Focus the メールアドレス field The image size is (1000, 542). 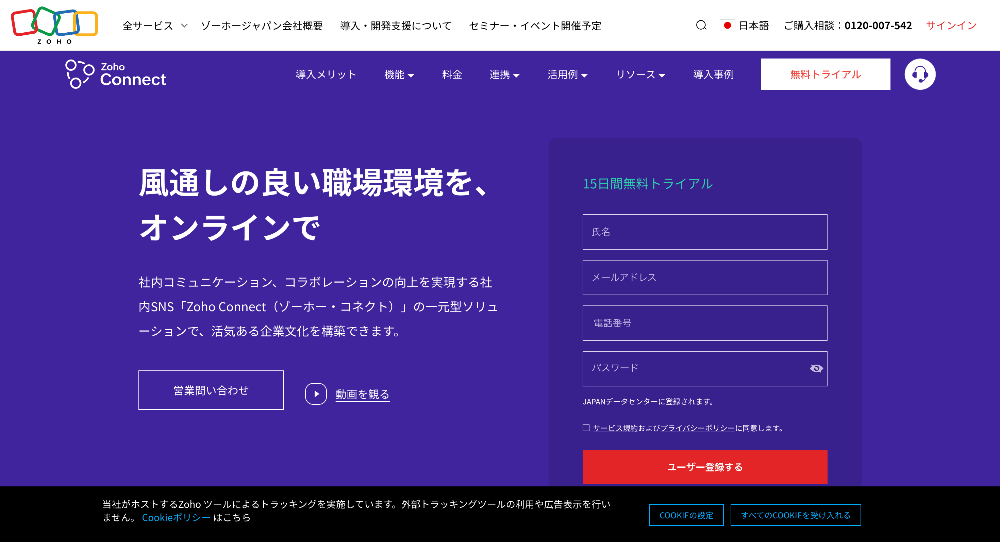click(705, 277)
